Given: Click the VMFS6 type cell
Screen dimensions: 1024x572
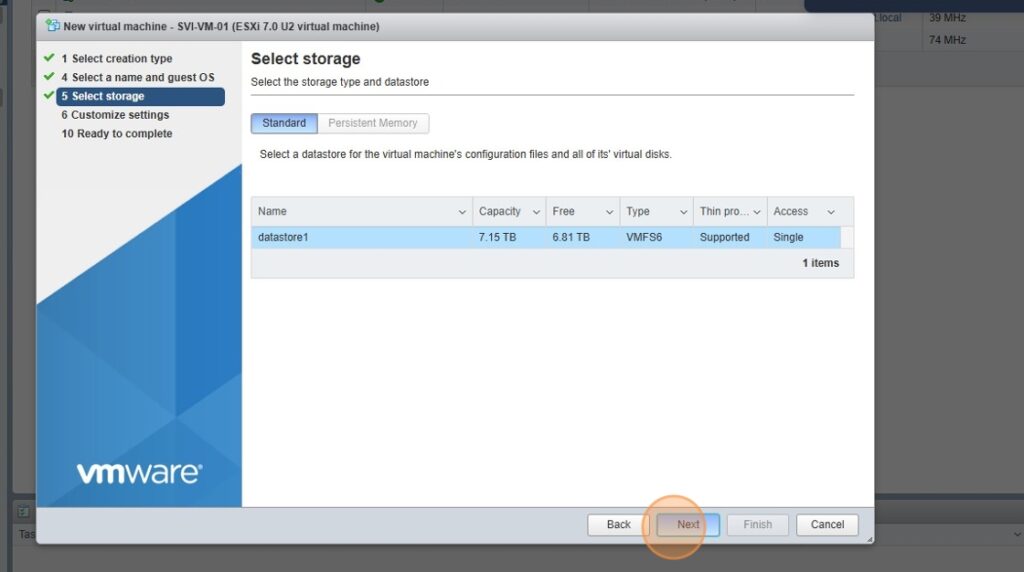Looking at the screenshot, I should click(644, 237).
